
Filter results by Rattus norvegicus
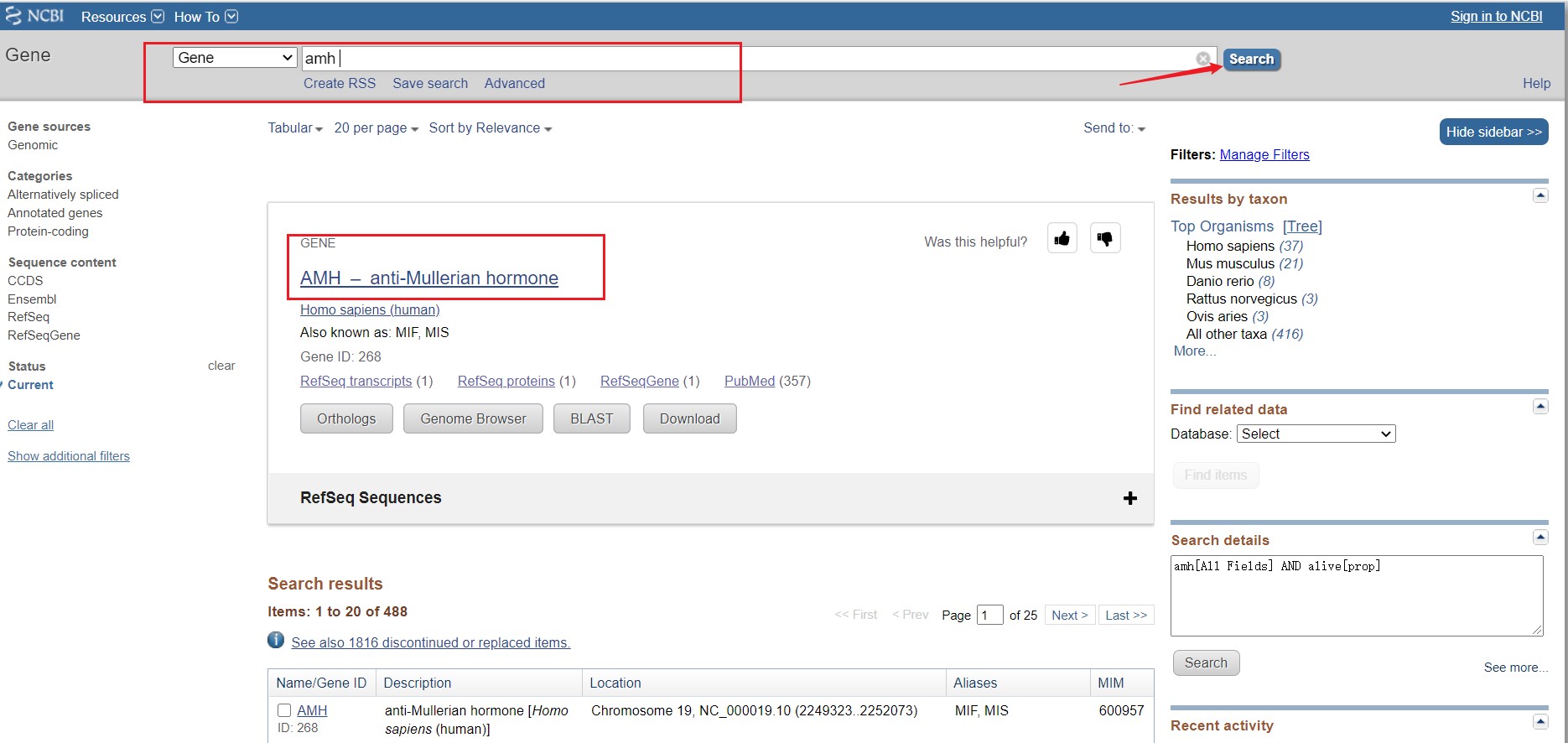[x=1242, y=299]
